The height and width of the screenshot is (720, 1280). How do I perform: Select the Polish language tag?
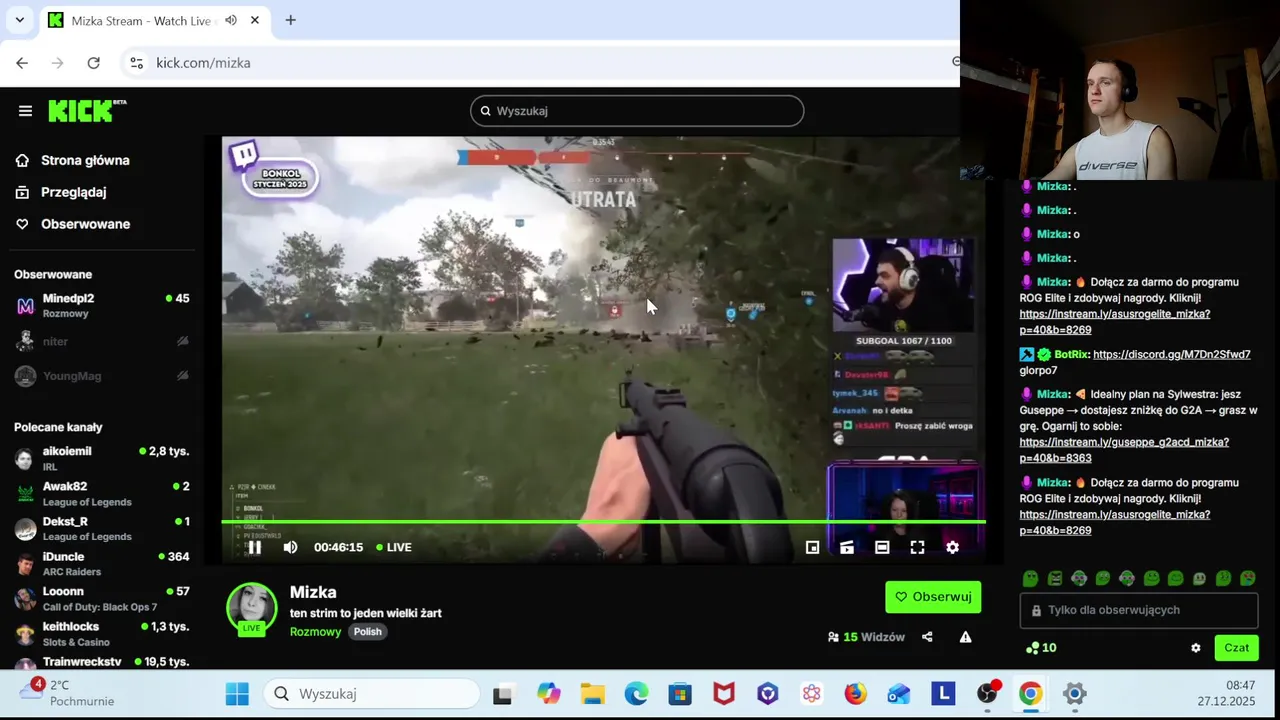click(x=367, y=632)
